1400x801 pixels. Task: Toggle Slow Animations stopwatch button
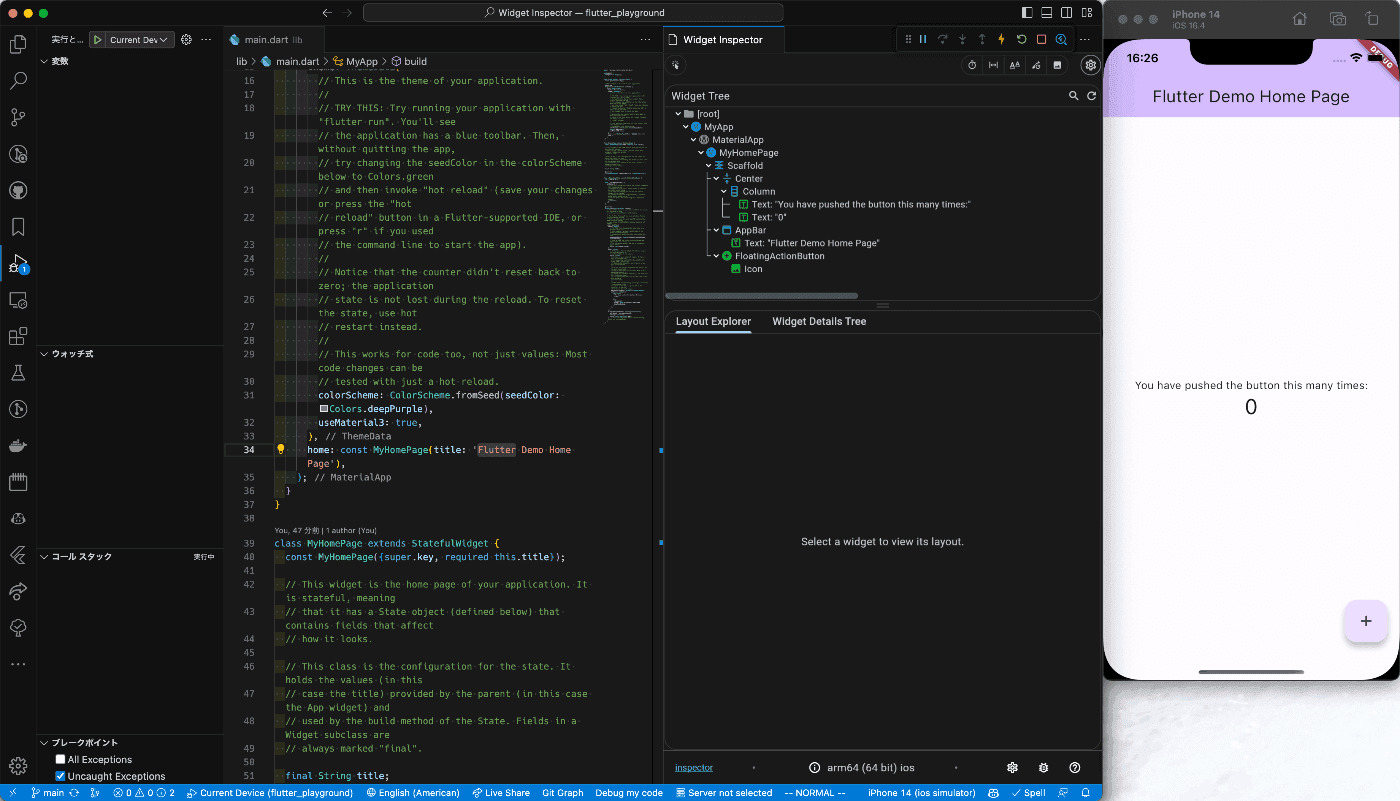point(972,65)
